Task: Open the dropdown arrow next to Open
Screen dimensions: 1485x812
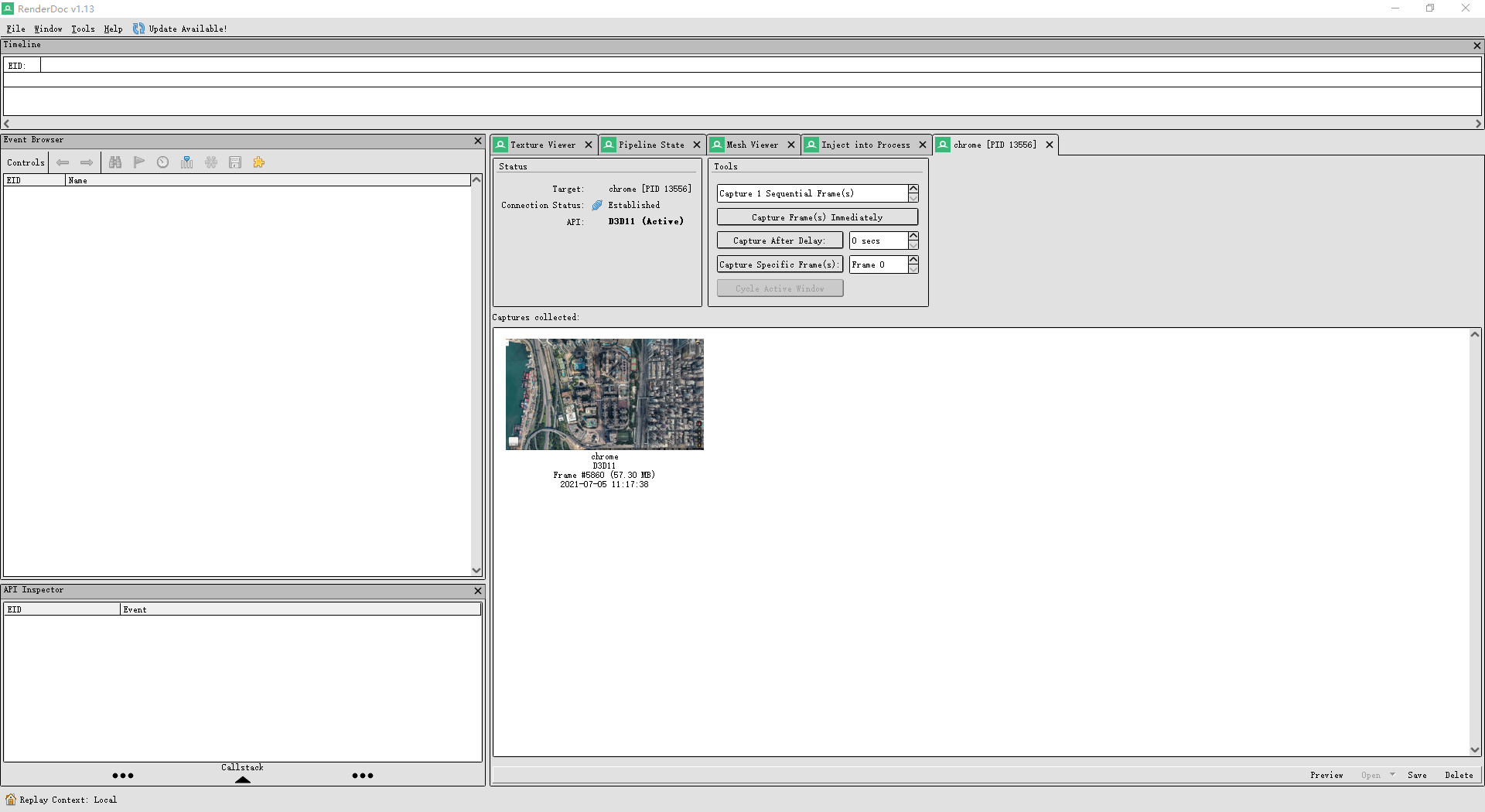Action: [1392, 775]
